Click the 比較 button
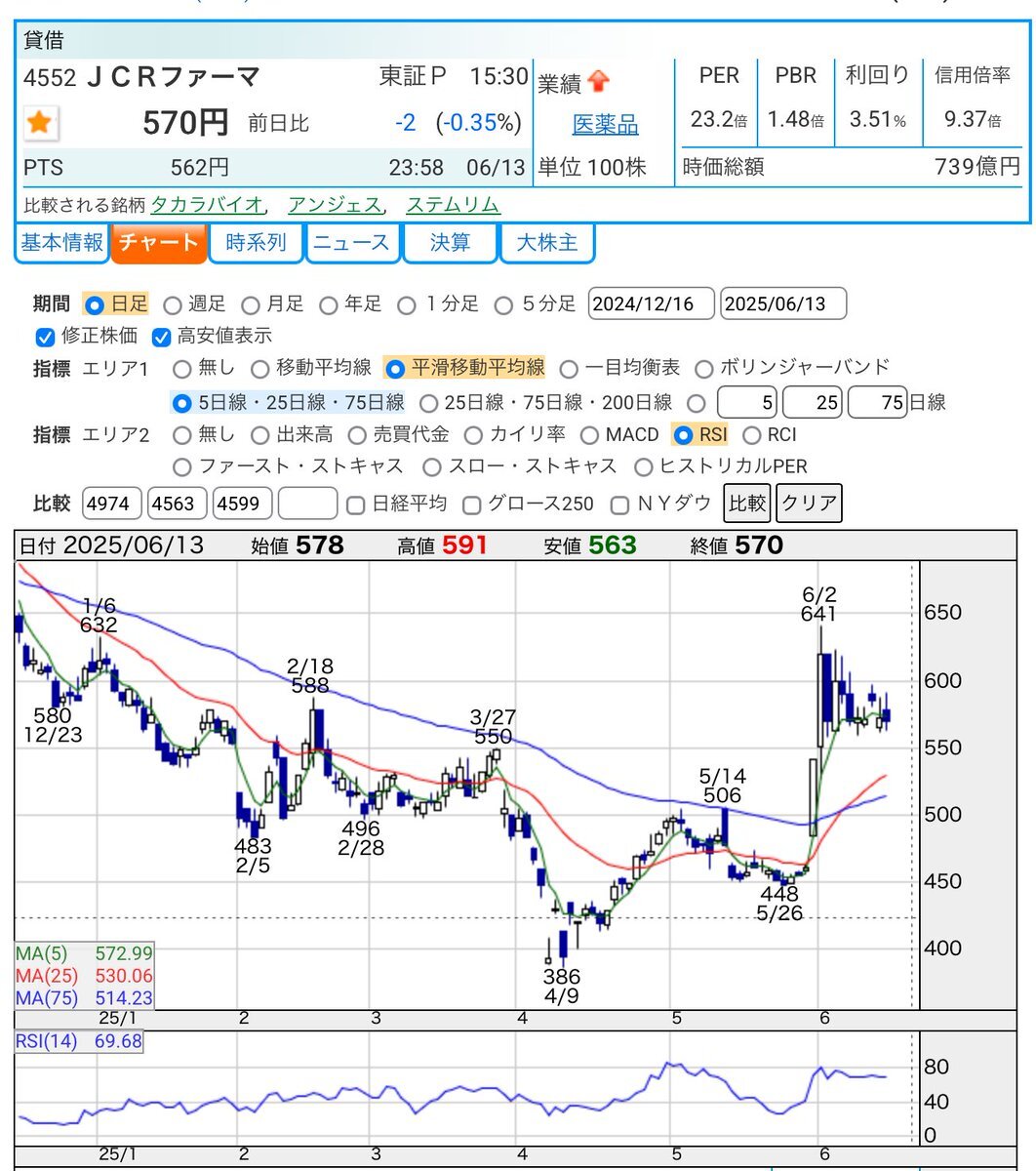Viewport: 1036px width, 1171px height. point(746,504)
